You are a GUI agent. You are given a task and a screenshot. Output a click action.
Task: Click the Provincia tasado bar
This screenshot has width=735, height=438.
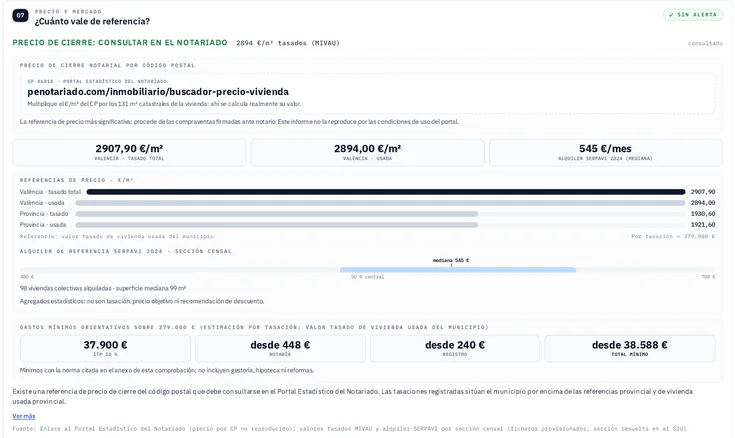click(x=277, y=214)
